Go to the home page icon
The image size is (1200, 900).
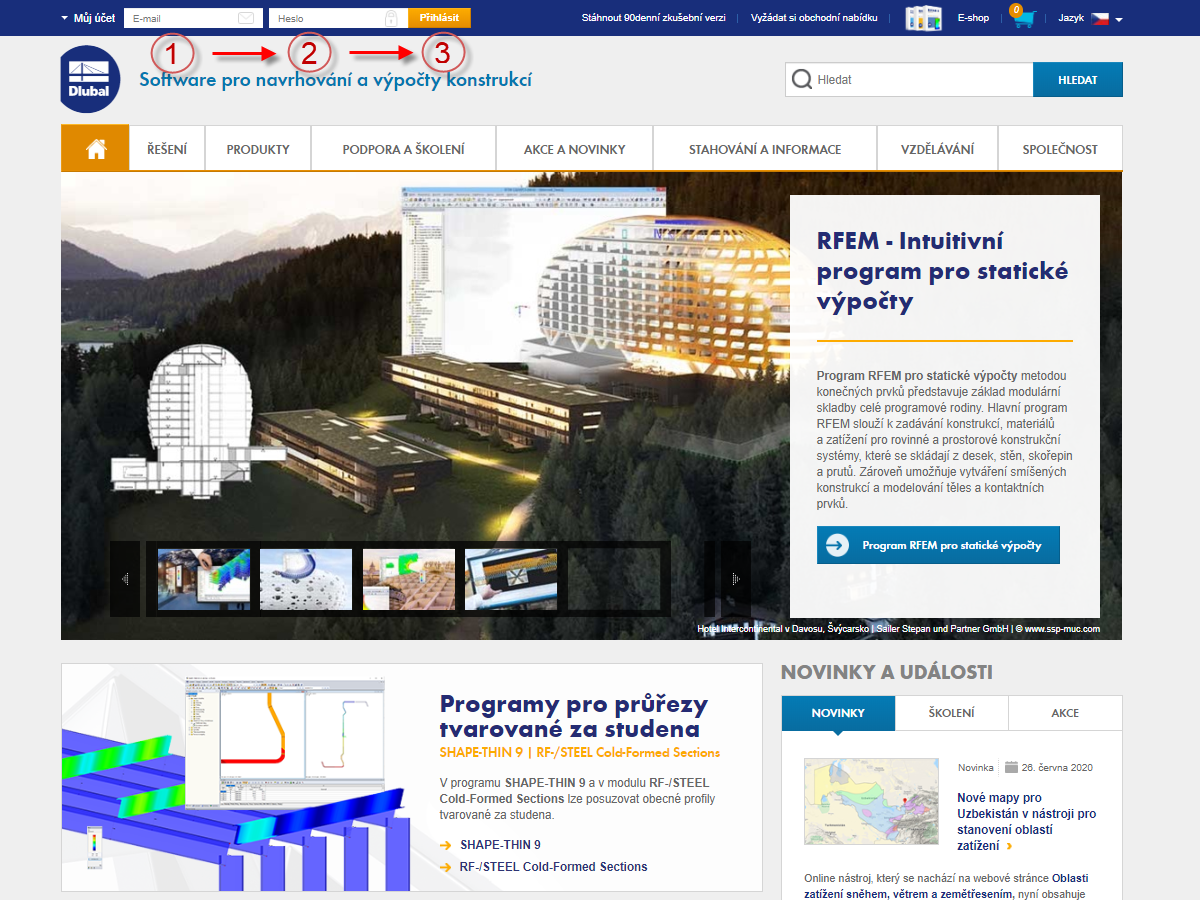(96, 149)
